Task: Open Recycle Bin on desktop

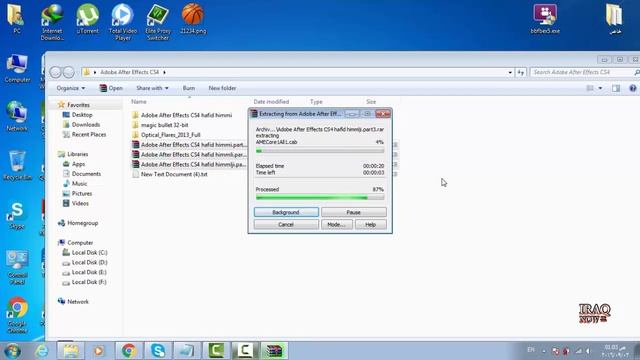Action: pos(17,166)
